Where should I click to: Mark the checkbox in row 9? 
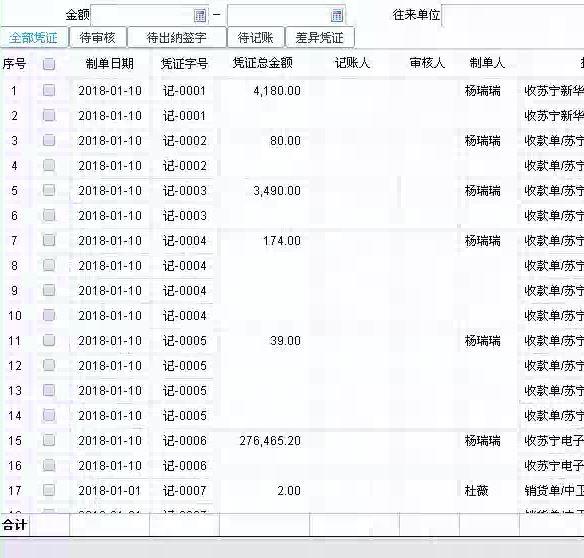(x=49, y=290)
